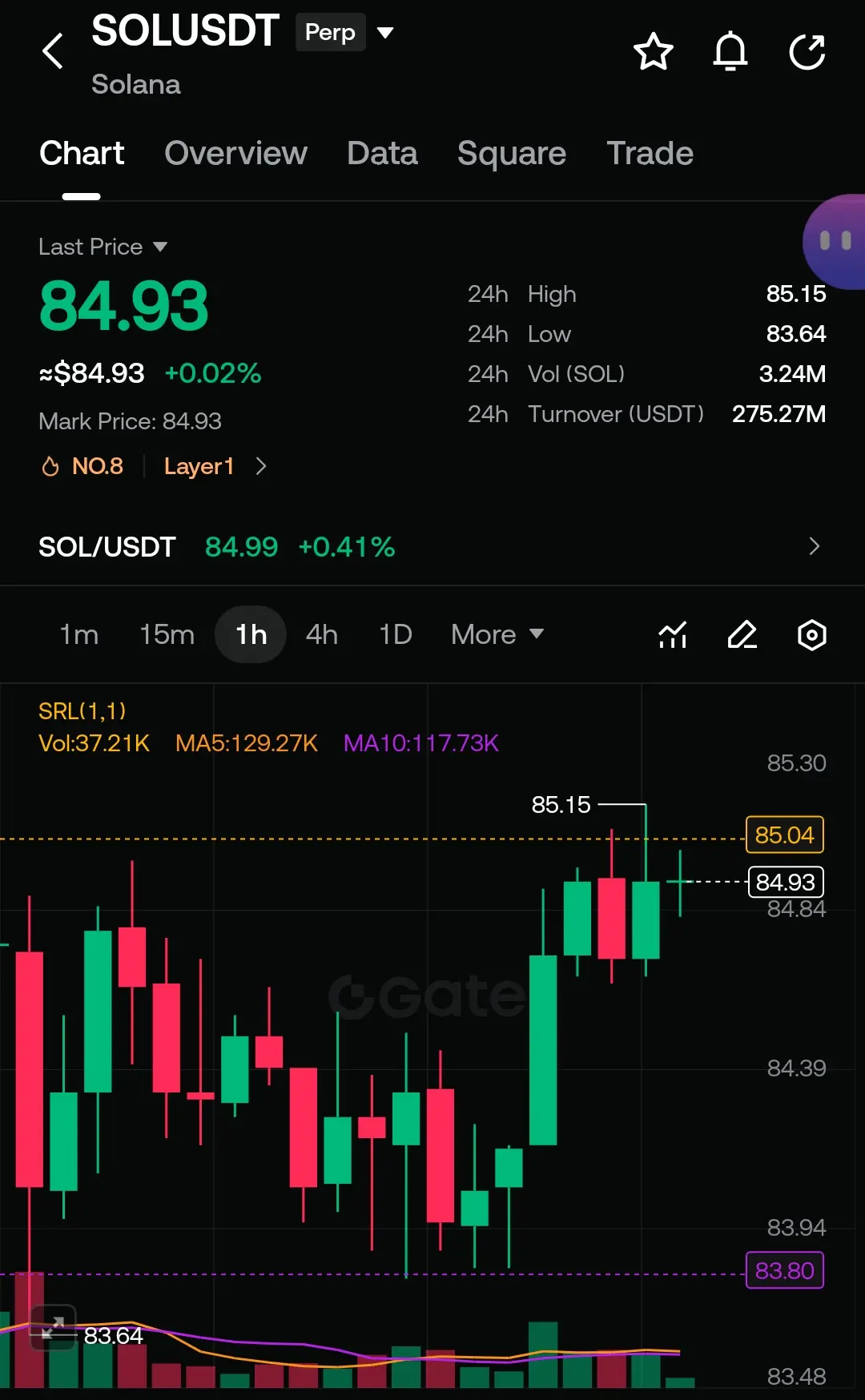865x1400 pixels.
Task: Tap the 85.15 chart high annotation
Action: 561,805
